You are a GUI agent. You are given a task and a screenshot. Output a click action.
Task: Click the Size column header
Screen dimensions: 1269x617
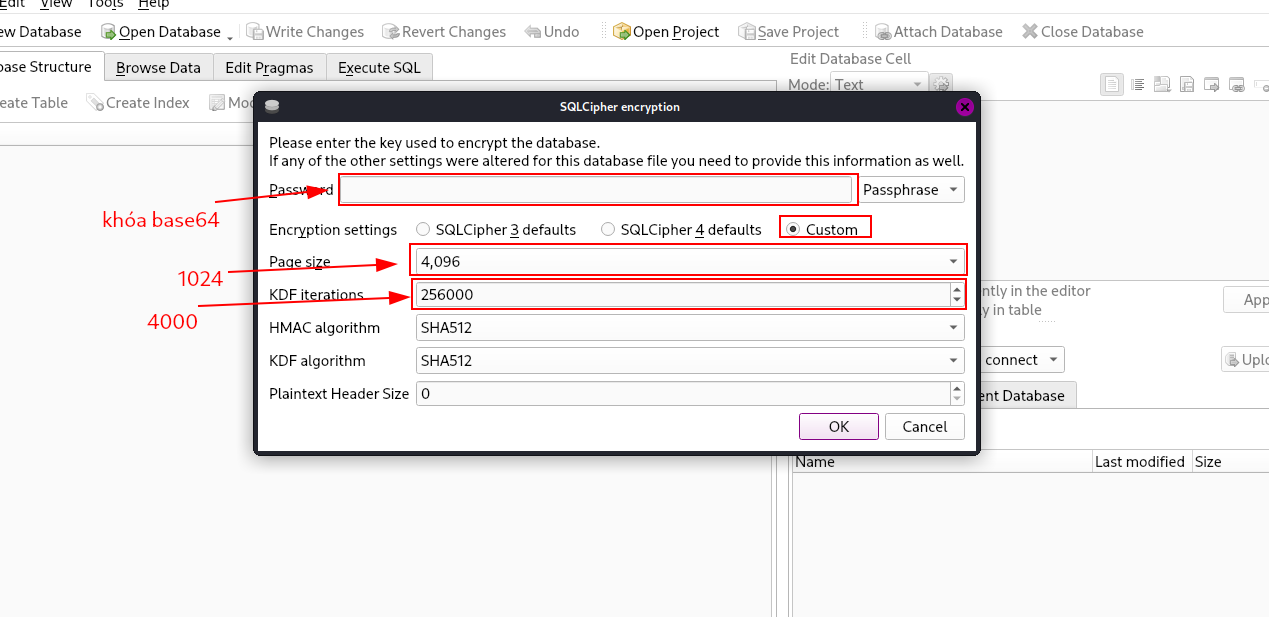point(1230,462)
